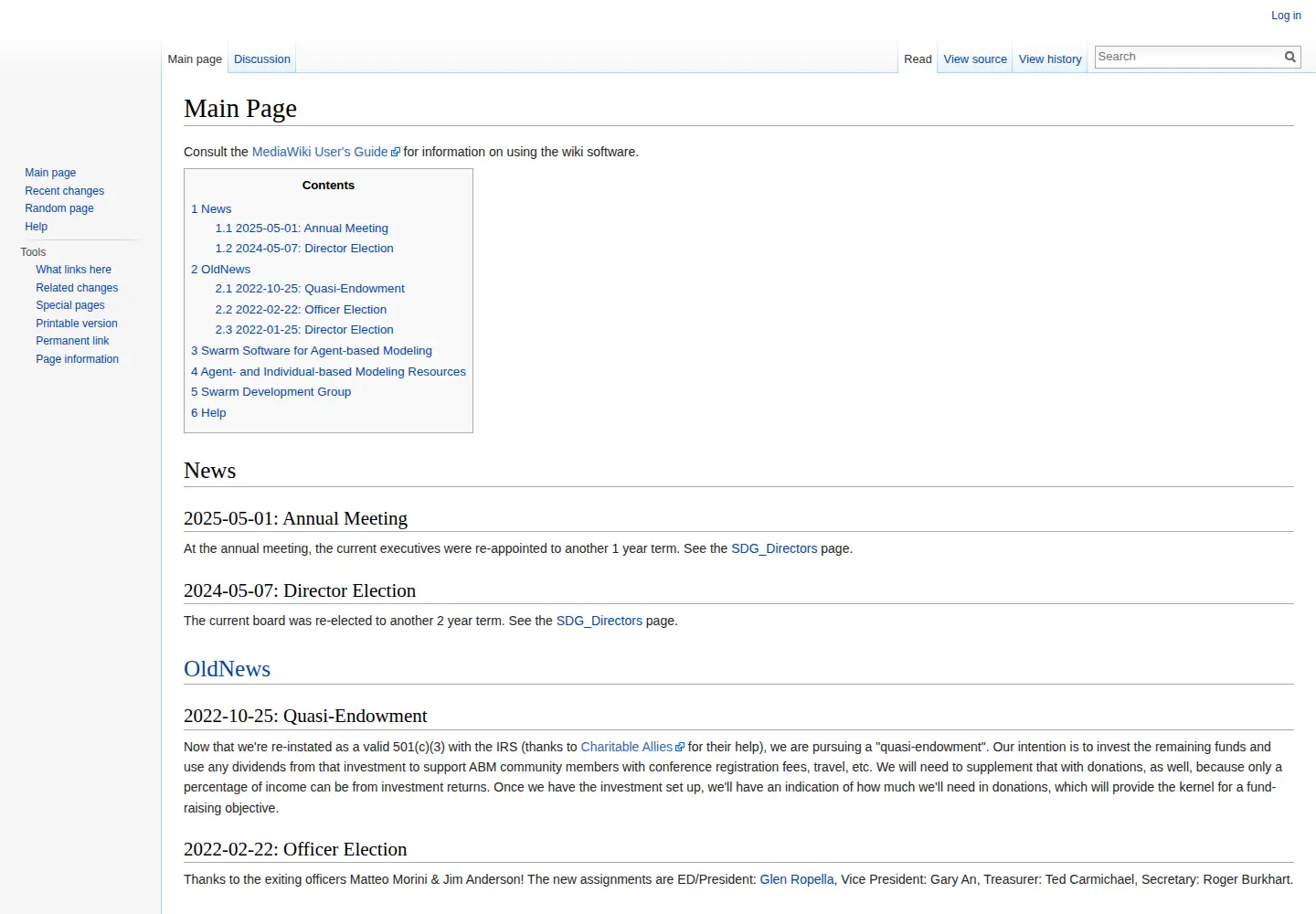Screen dimensions: 1316x914
Task: Open the OldNews heading link
Action: point(227,669)
